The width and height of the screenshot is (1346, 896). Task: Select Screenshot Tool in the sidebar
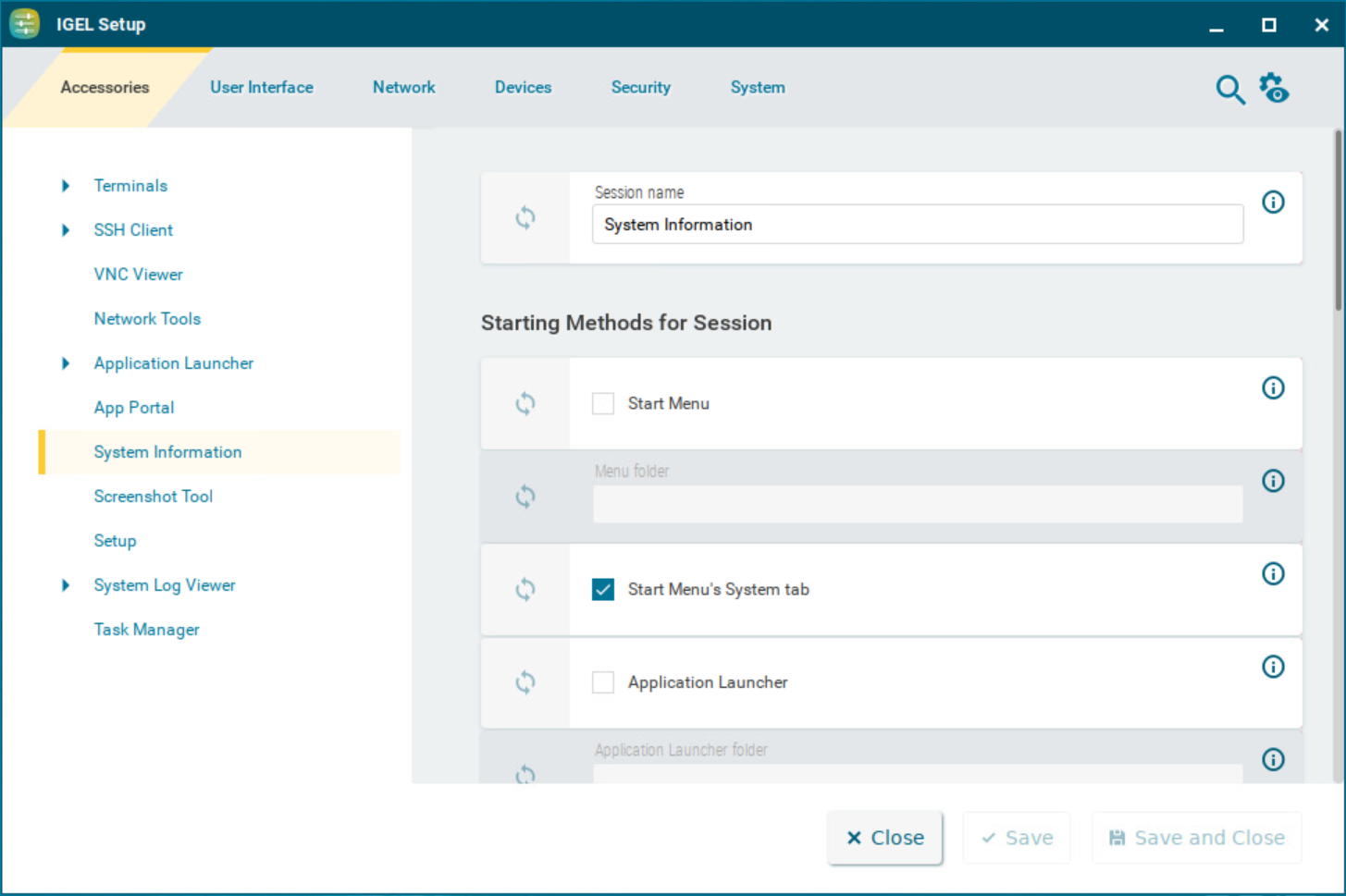pos(154,497)
